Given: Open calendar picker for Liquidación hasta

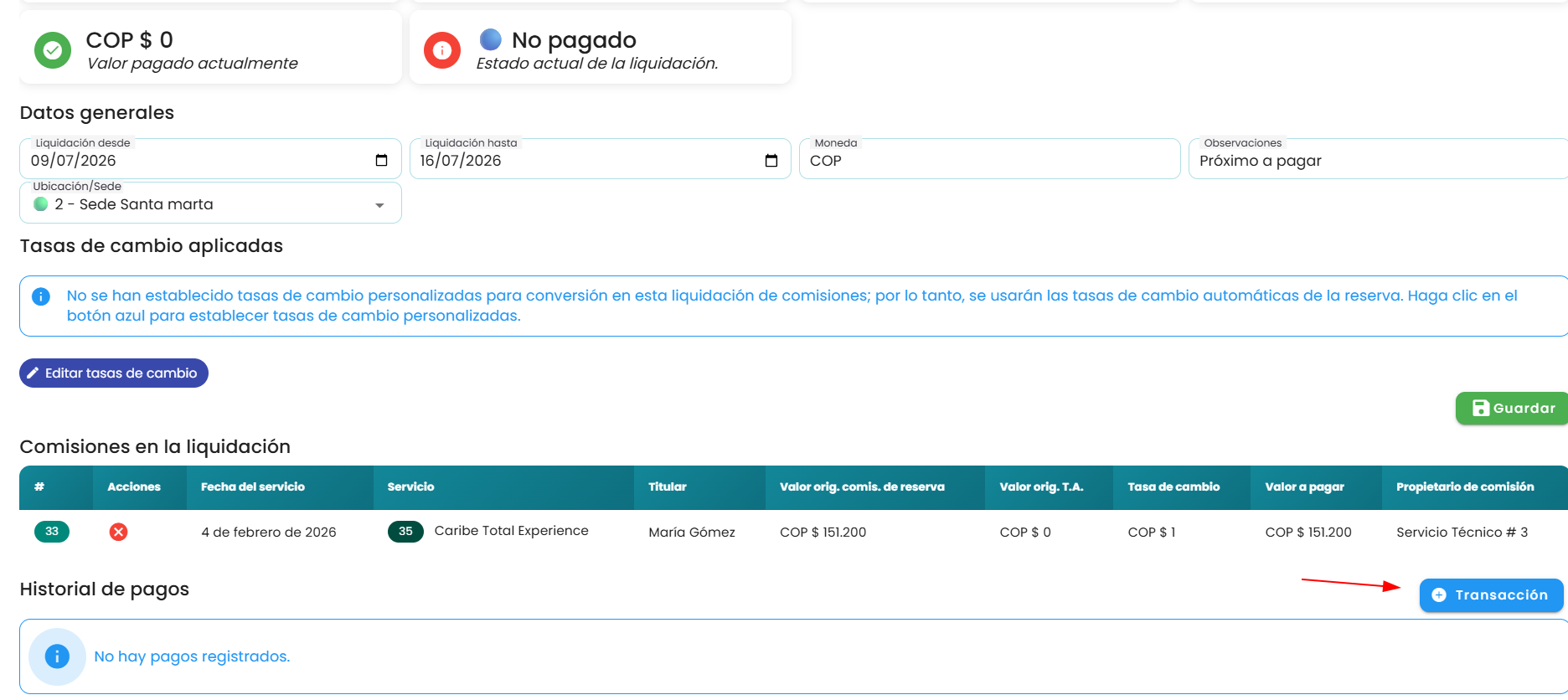Looking at the screenshot, I should coord(771,160).
